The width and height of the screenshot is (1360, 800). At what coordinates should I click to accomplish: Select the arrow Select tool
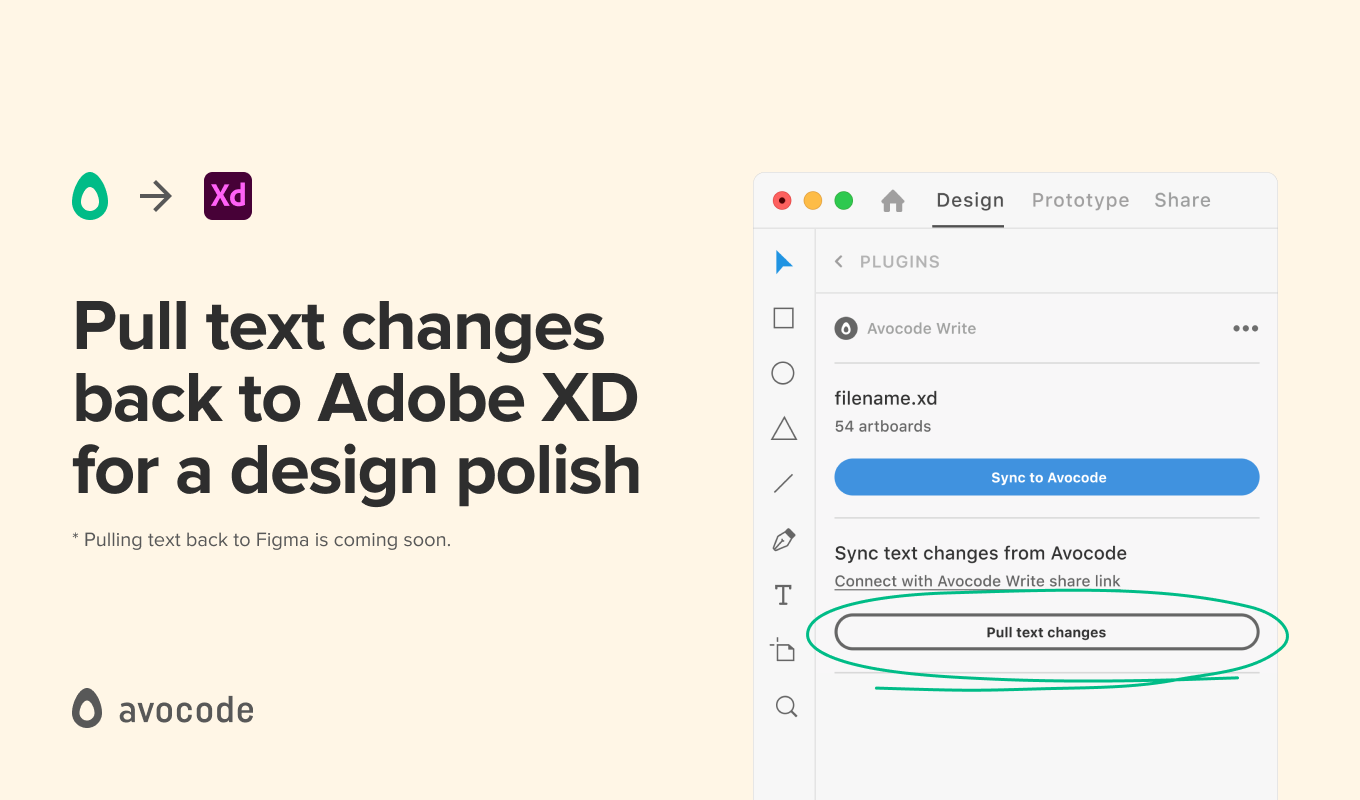[x=784, y=262]
